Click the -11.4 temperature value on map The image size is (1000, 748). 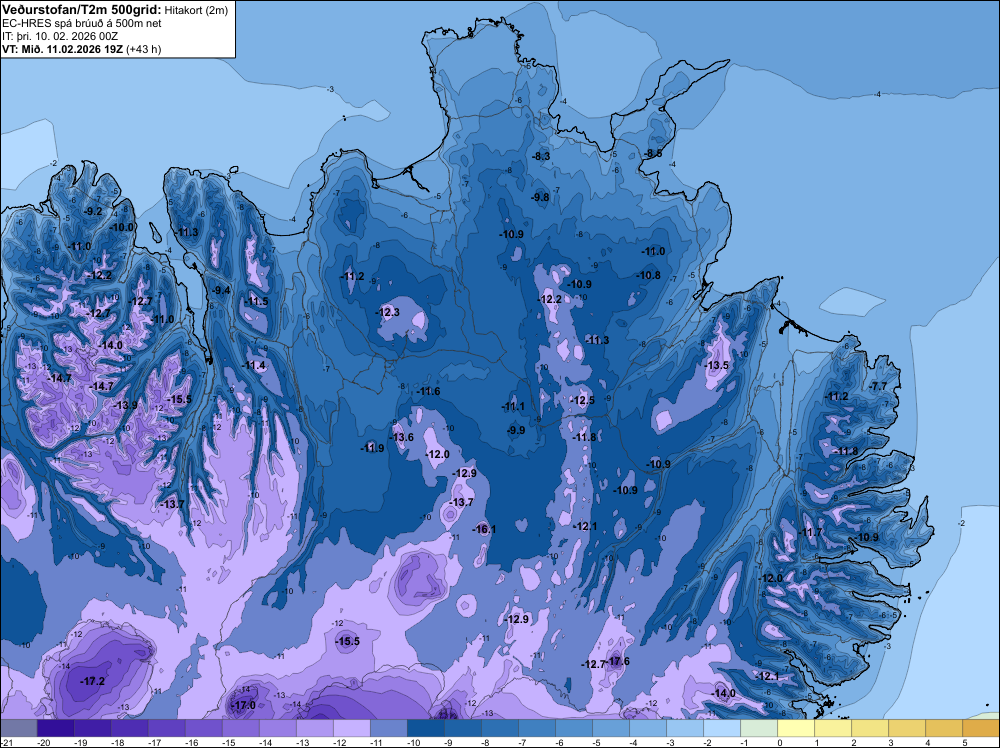pos(254,365)
